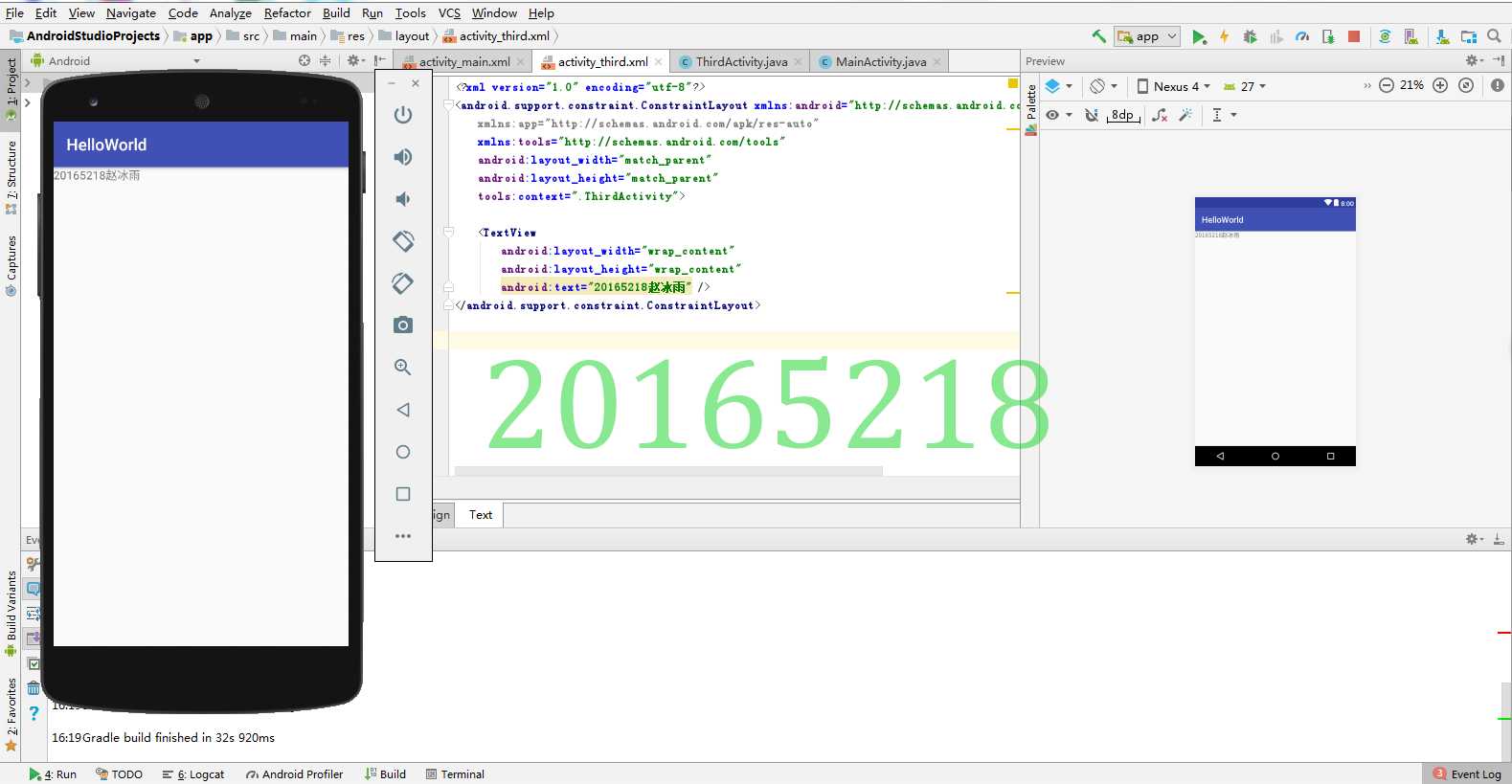The height and width of the screenshot is (784, 1512).
Task: Open the Event Log button
Action: click(x=1467, y=774)
